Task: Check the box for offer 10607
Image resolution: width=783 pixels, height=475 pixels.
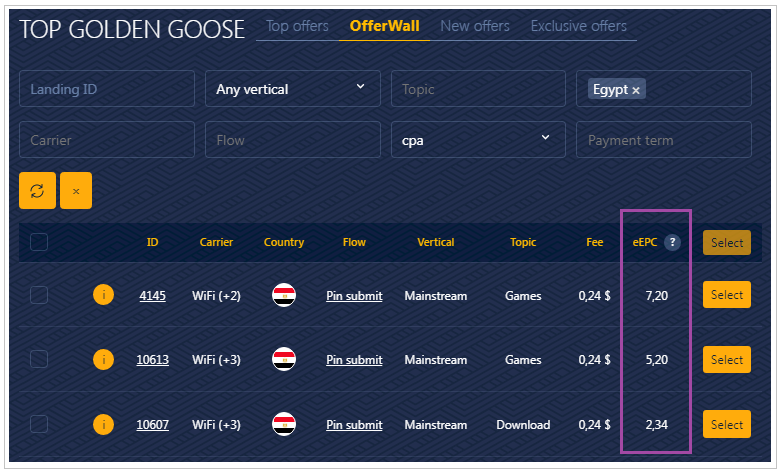Action: click(39, 424)
